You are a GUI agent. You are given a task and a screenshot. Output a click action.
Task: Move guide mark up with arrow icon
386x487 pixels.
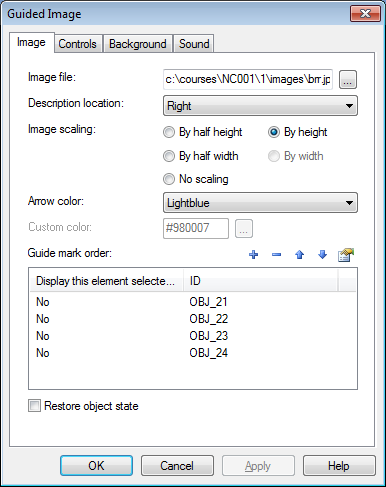[299, 255]
